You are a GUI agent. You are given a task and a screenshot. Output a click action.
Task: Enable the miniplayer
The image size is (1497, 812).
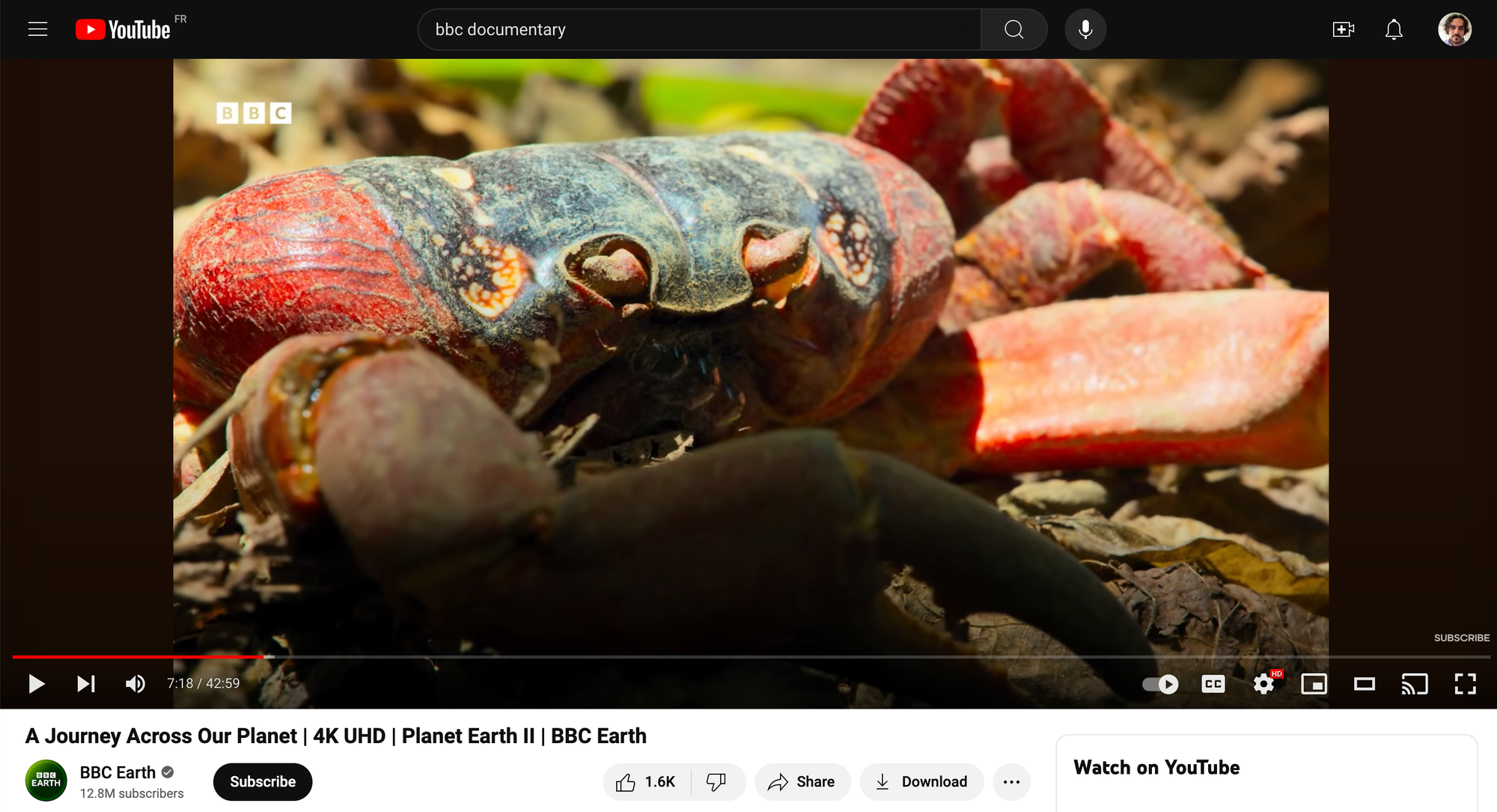(1314, 683)
